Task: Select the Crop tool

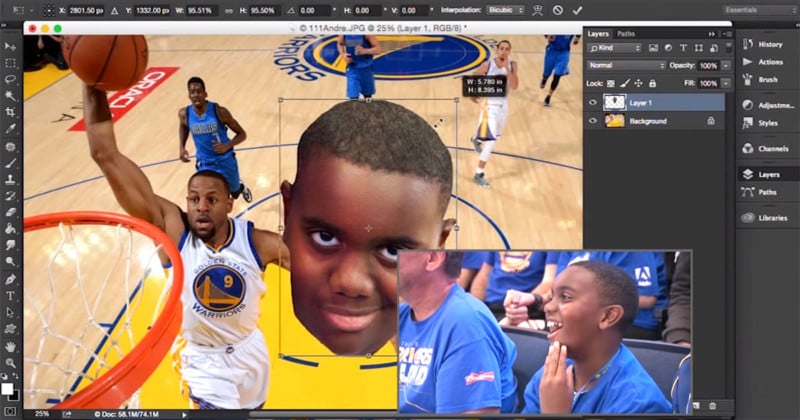Action: pos(10,112)
